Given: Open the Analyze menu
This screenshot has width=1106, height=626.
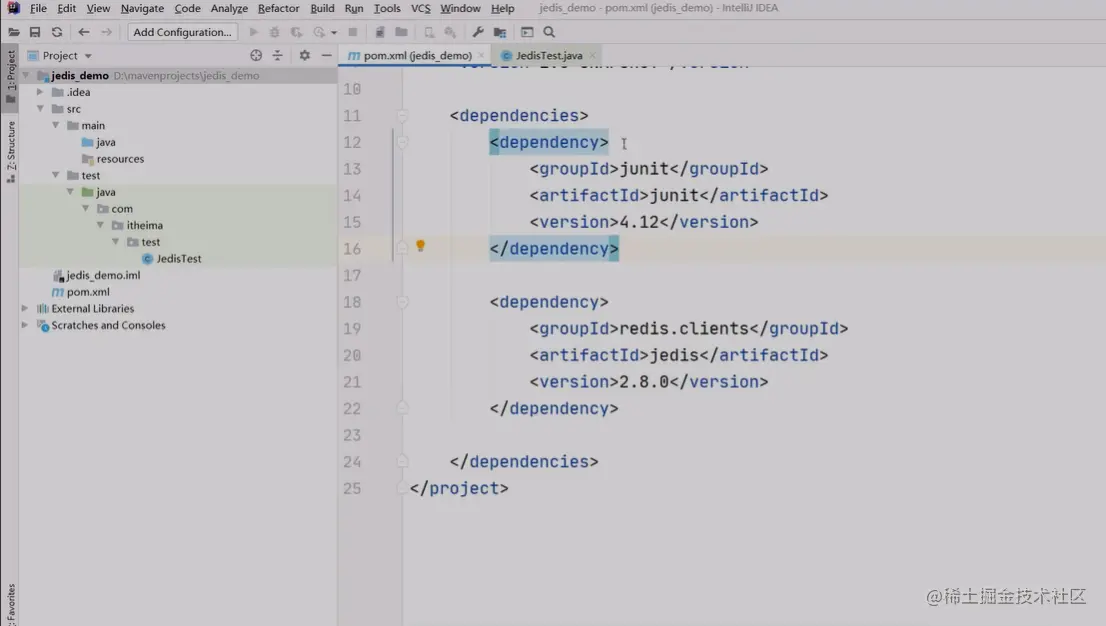Looking at the screenshot, I should pyautogui.click(x=229, y=8).
